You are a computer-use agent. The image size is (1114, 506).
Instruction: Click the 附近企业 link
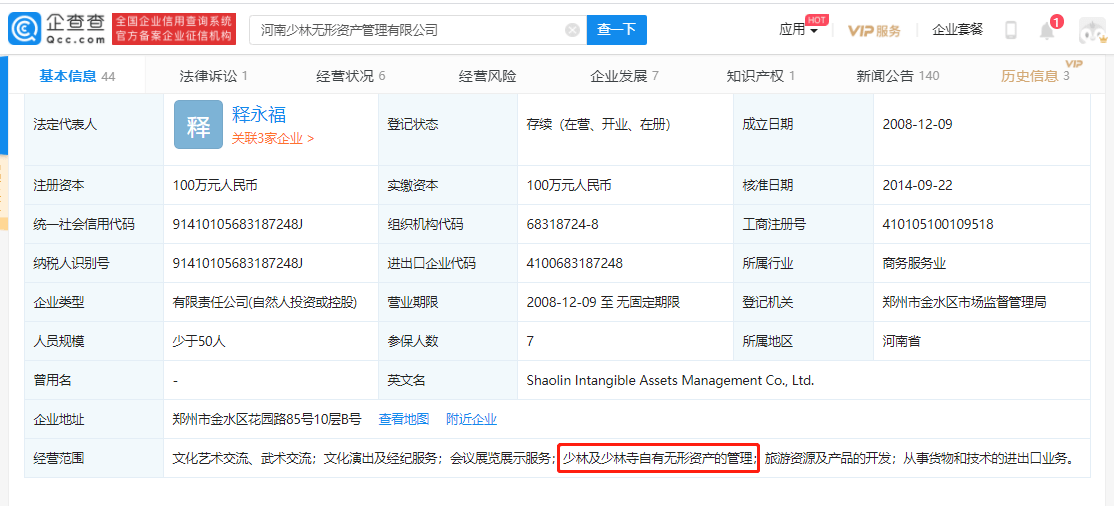[x=472, y=419]
